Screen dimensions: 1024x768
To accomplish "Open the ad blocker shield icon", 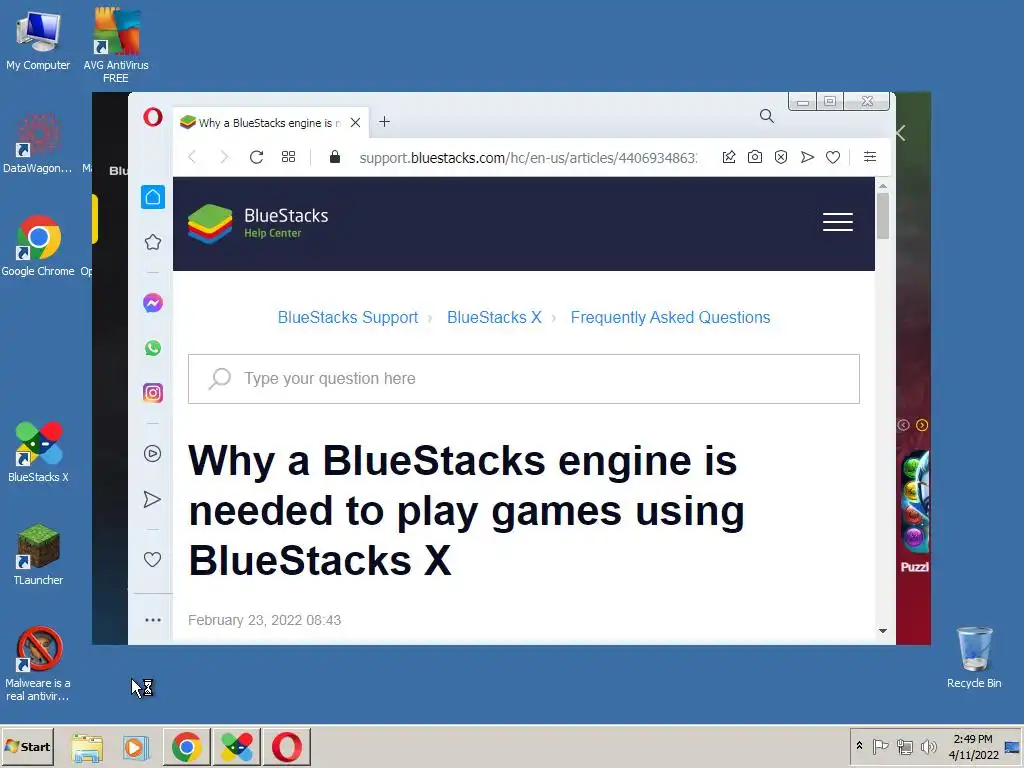I will (x=781, y=157).
